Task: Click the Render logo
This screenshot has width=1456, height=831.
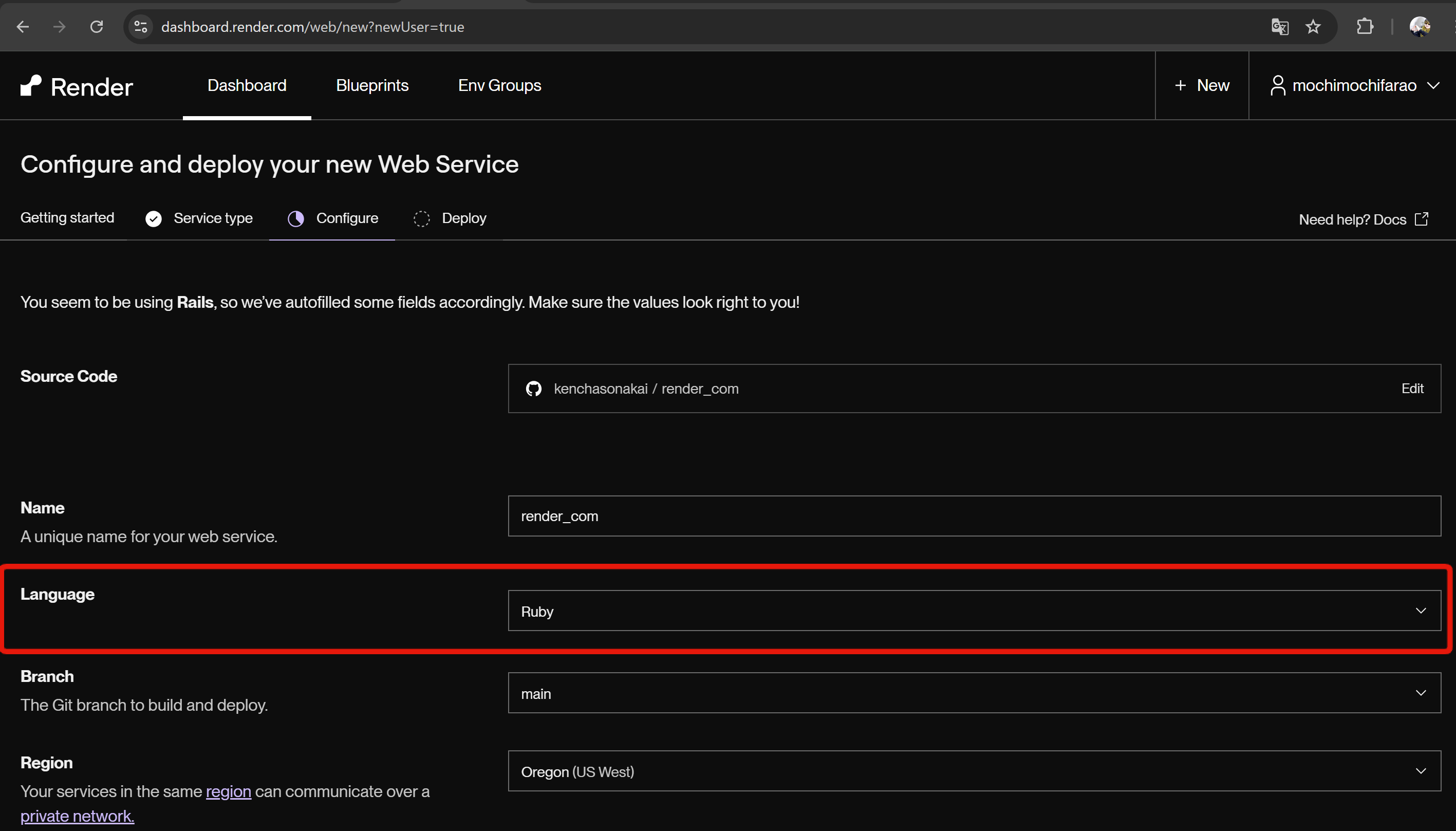Action: [77, 87]
